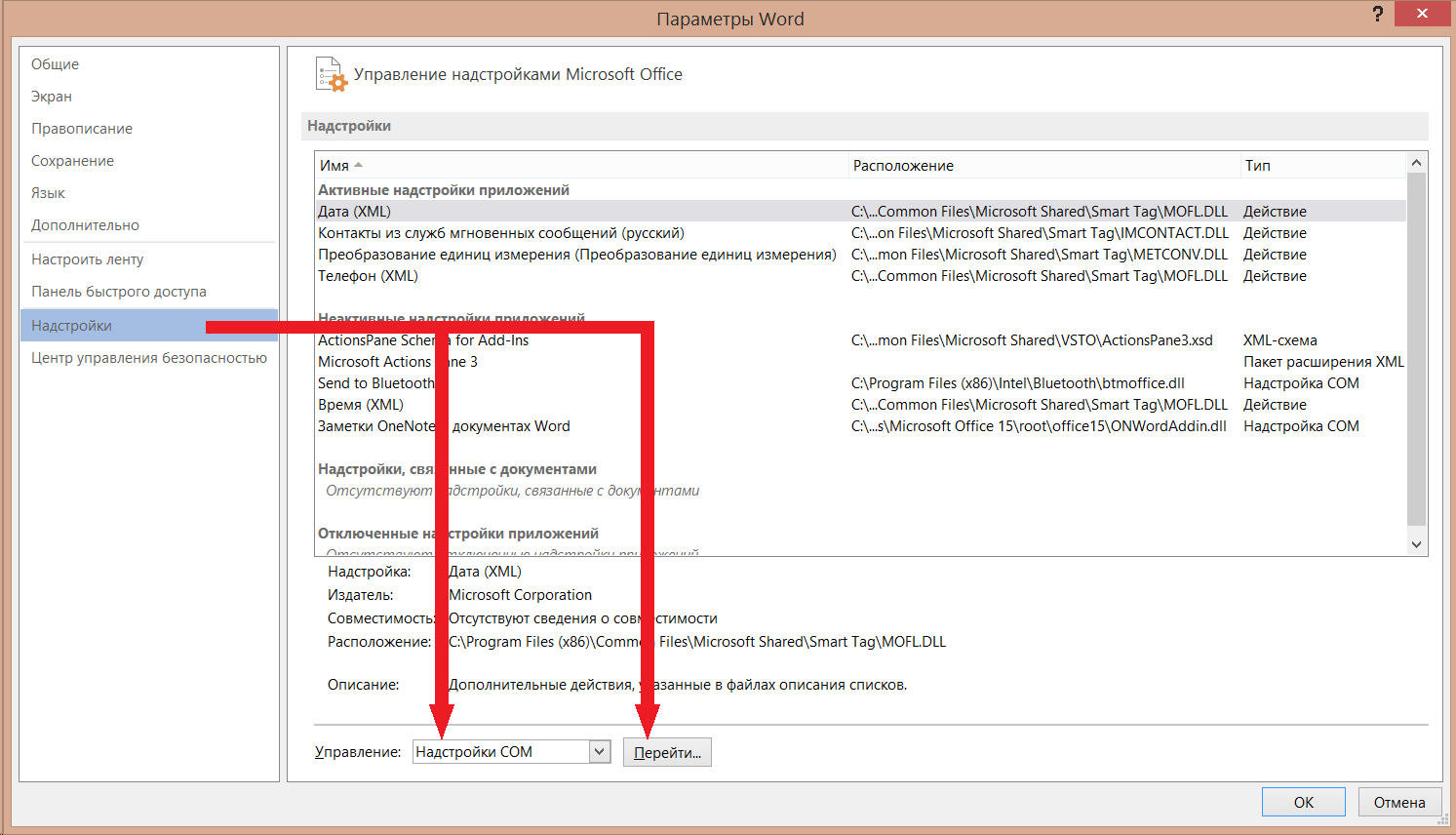Open Настроить ленту settings
This screenshot has height=835, width=1456.
pyautogui.click(x=87, y=259)
